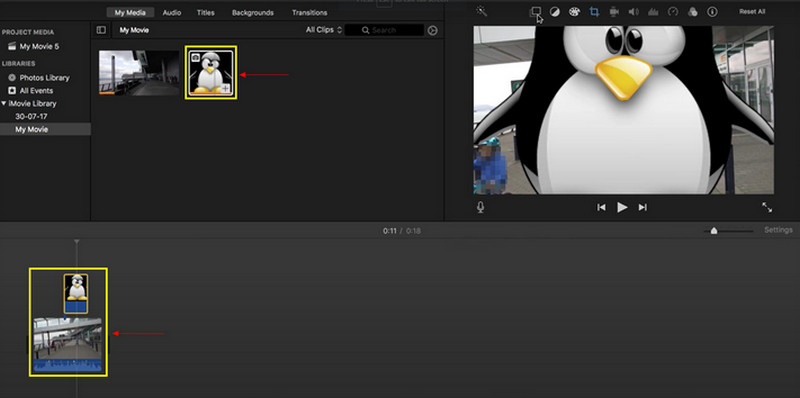Image resolution: width=800 pixels, height=398 pixels.
Task: Click the playhead marker atop the timeline
Action: [x=77, y=241]
